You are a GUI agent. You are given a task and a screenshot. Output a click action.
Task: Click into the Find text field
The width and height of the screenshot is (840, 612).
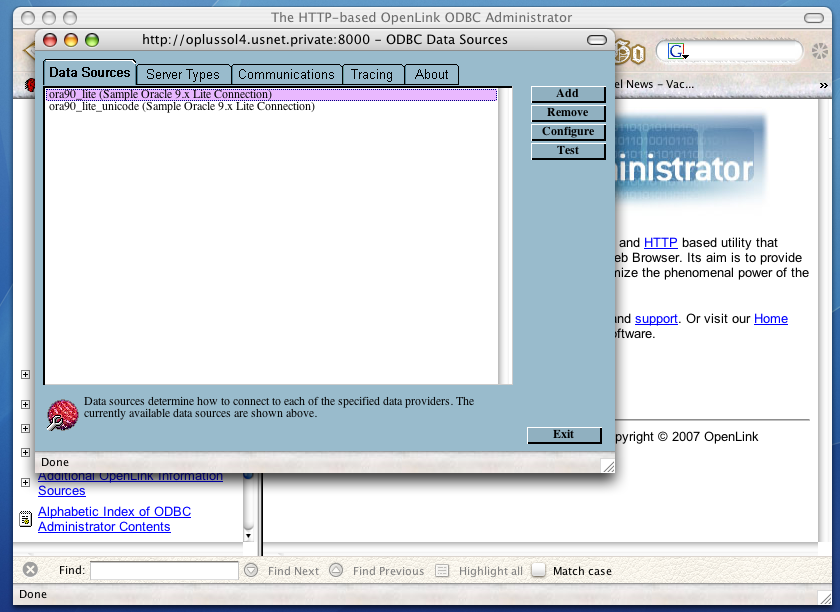[x=164, y=570]
